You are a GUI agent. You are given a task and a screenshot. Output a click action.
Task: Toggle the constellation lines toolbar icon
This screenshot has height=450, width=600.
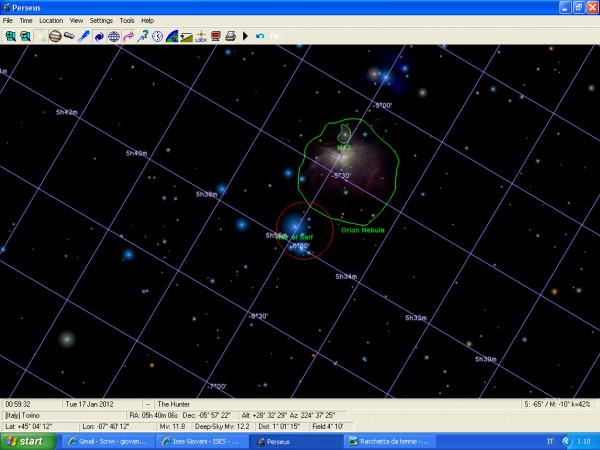click(x=128, y=36)
